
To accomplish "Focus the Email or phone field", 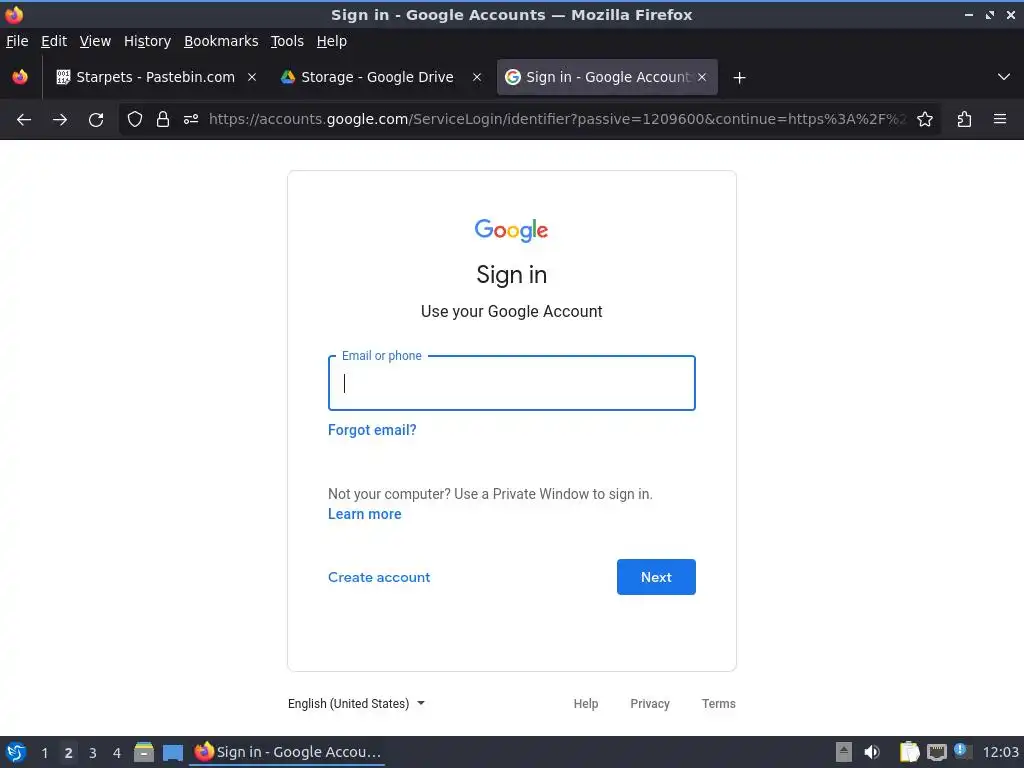I will click(512, 383).
